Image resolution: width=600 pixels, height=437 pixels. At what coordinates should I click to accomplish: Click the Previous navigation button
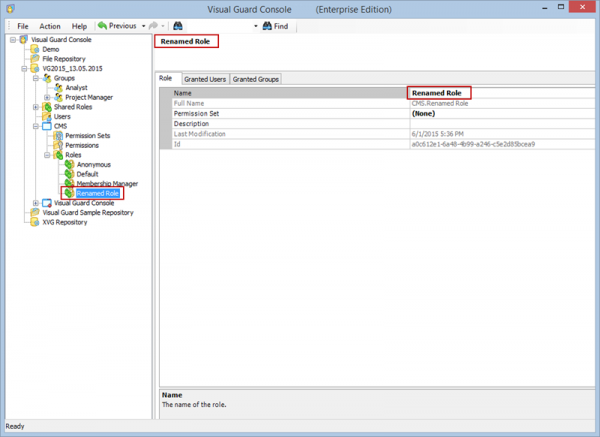(x=117, y=26)
